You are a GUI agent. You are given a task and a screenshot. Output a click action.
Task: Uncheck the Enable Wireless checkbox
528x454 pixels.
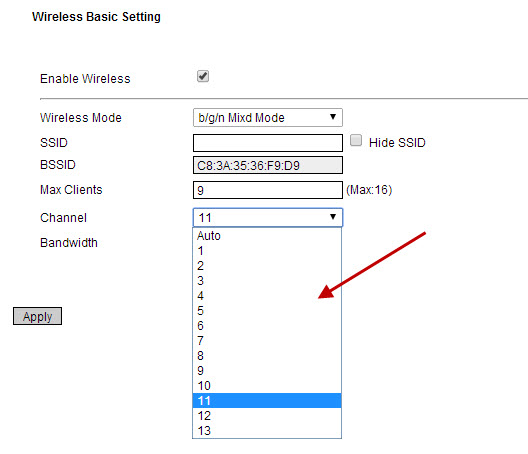(x=203, y=76)
